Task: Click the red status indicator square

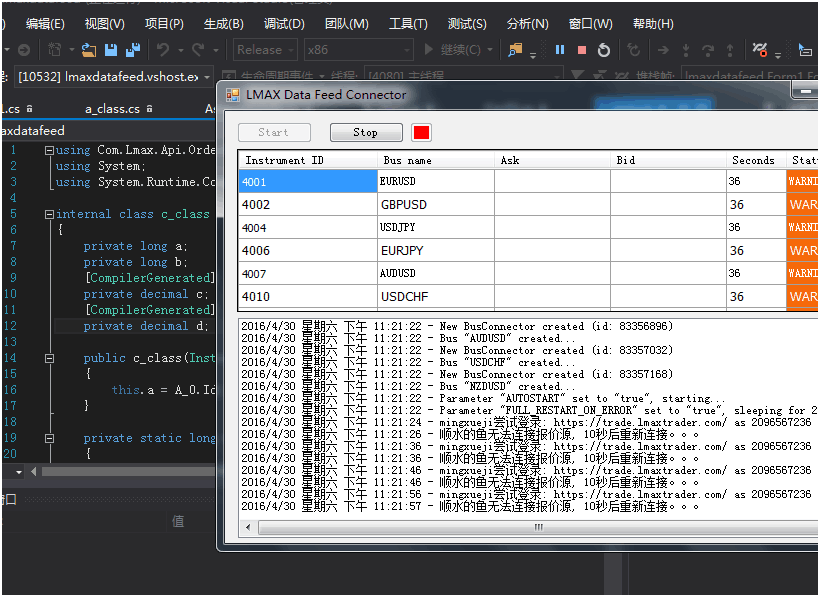Action: point(421,133)
